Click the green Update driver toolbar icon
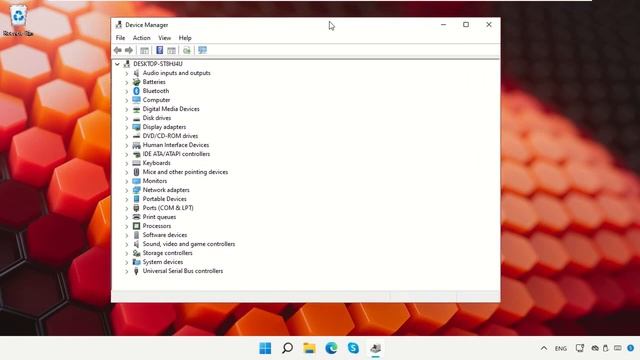 click(x=187, y=50)
